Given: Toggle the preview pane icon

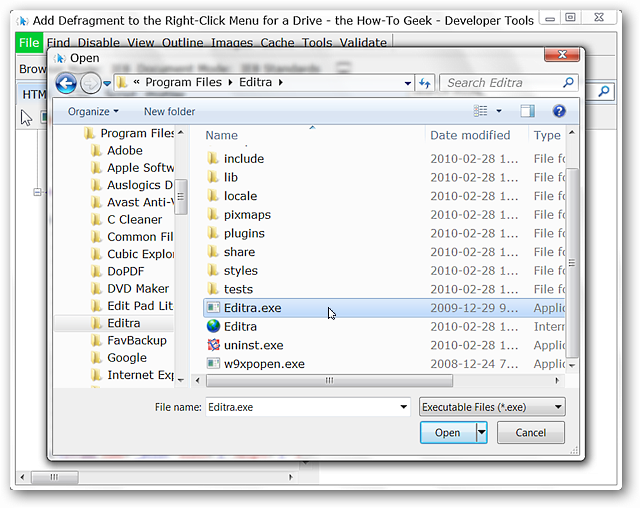Looking at the screenshot, I should pyautogui.click(x=527, y=111).
